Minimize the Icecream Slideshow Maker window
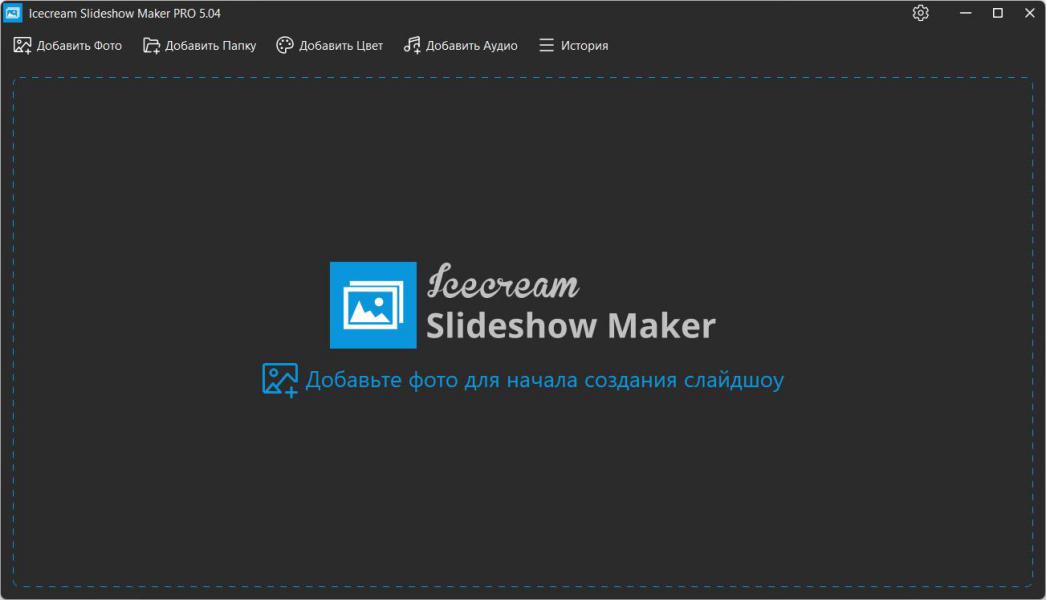 point(965,13)
